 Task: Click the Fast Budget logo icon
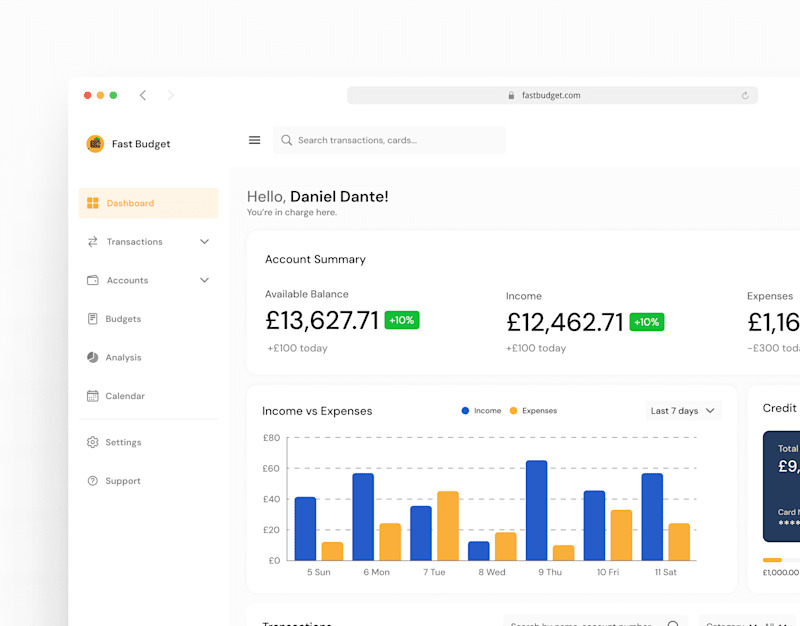click(95, 144)
